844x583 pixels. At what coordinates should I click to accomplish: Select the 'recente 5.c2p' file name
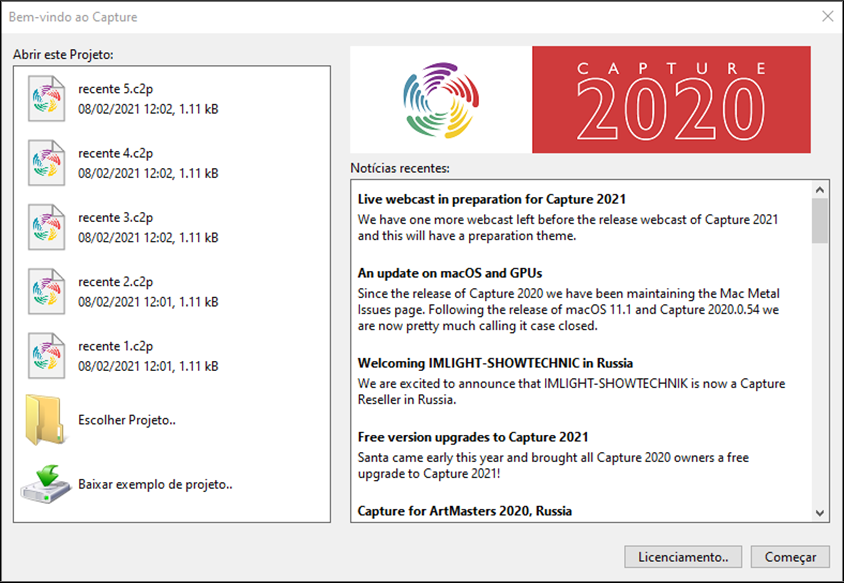[x=116, y=89]
